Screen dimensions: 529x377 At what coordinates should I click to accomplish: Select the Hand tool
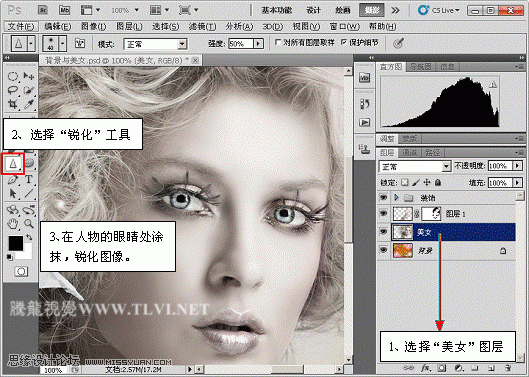(13, 223)
